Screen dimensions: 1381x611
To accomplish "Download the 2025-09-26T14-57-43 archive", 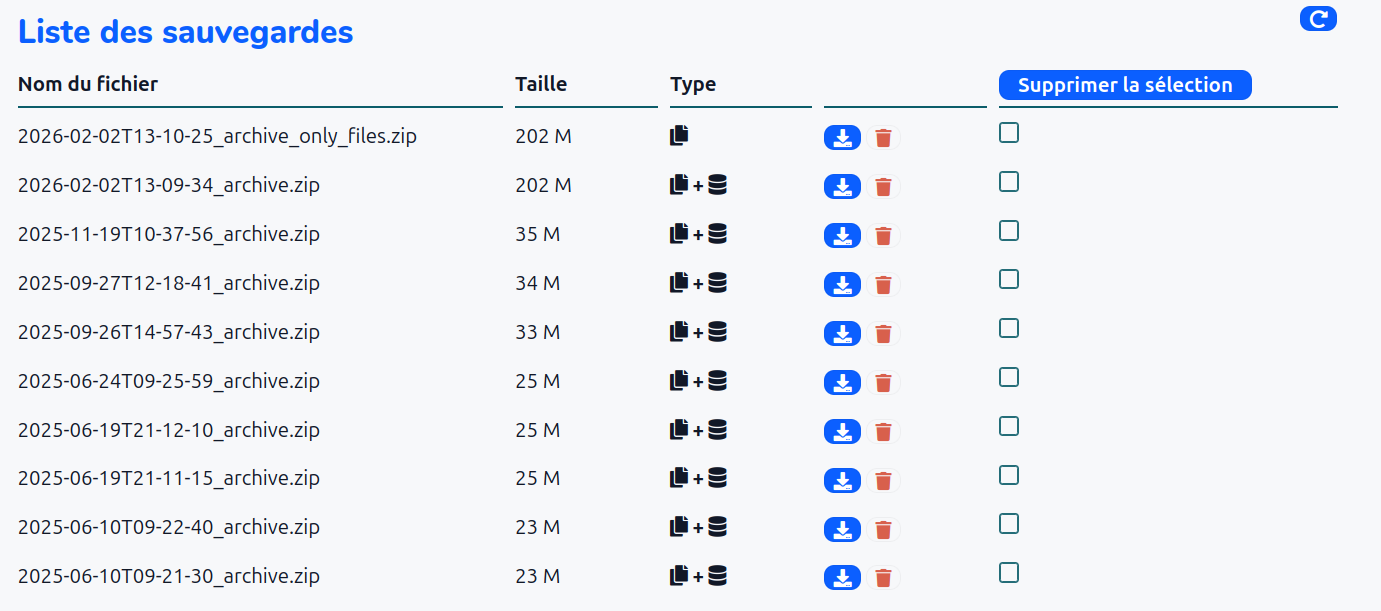I will 842,334.
